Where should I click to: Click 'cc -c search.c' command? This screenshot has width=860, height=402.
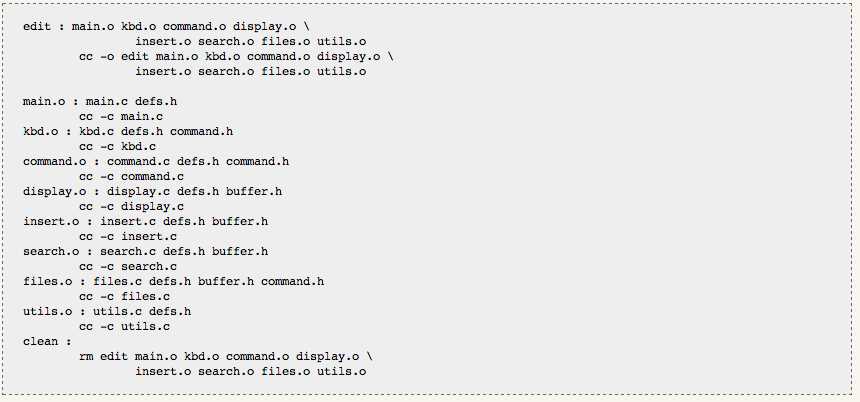pos(128,267)
